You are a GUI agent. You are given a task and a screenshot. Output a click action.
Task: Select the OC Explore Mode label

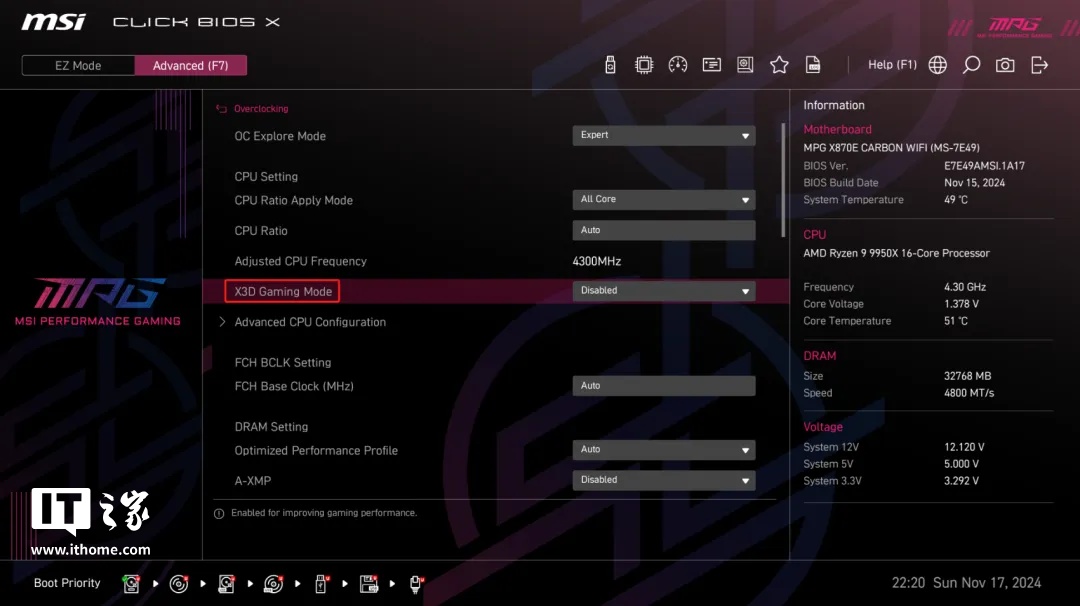tap(280, 136)
